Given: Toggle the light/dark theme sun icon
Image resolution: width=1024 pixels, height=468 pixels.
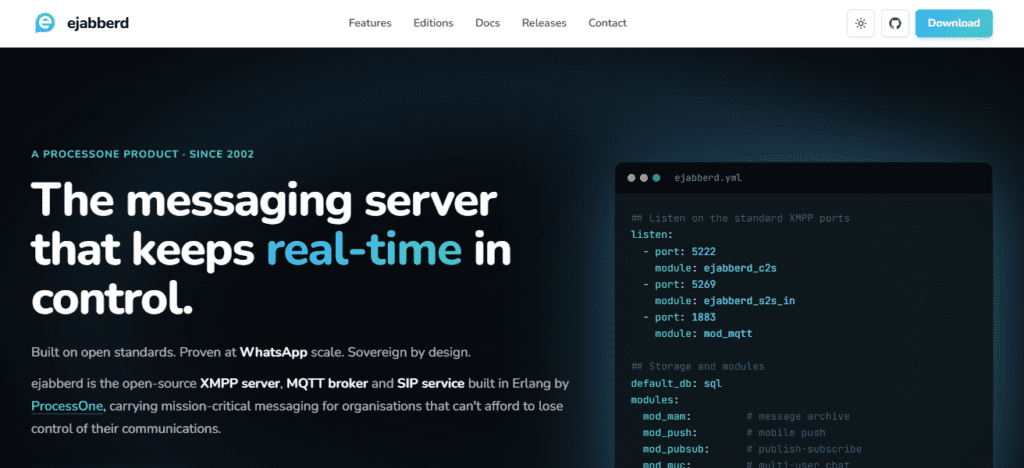Looking at the screenshot, I should pyautogui.click(x=861, y=23).
